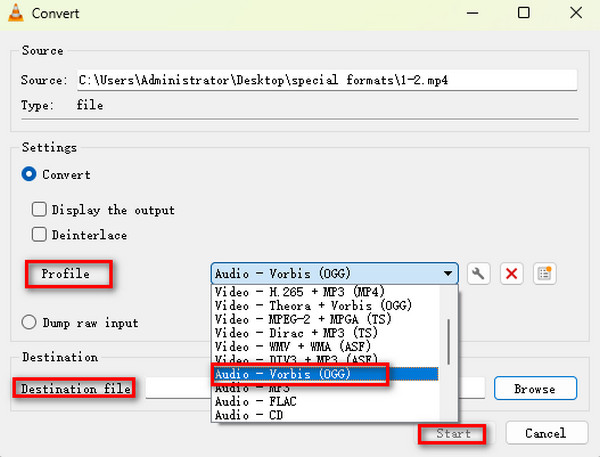
Task: Close the Convert dialog
Action: coord(576,13)
